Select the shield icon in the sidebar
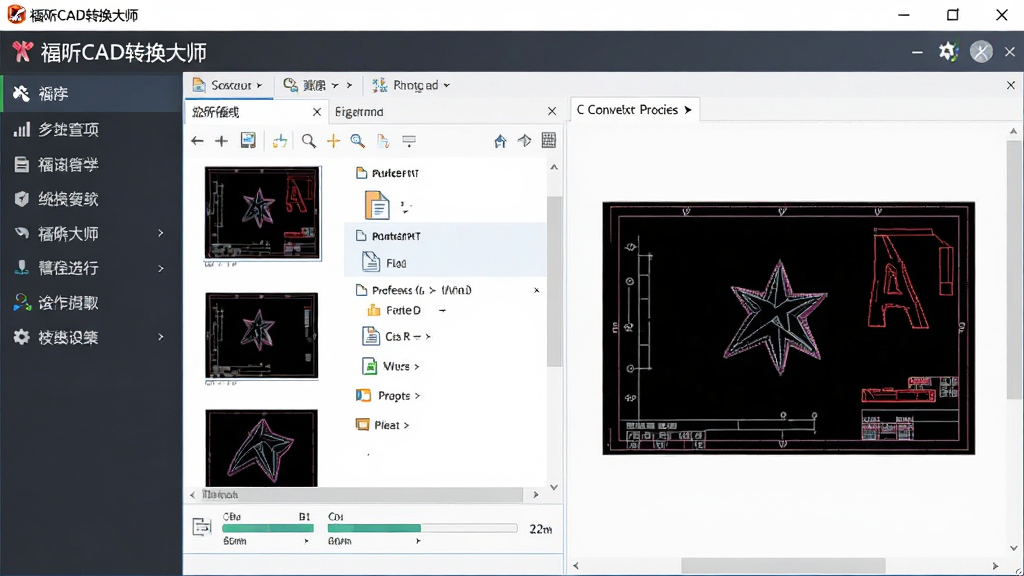 tap(22, 199)
